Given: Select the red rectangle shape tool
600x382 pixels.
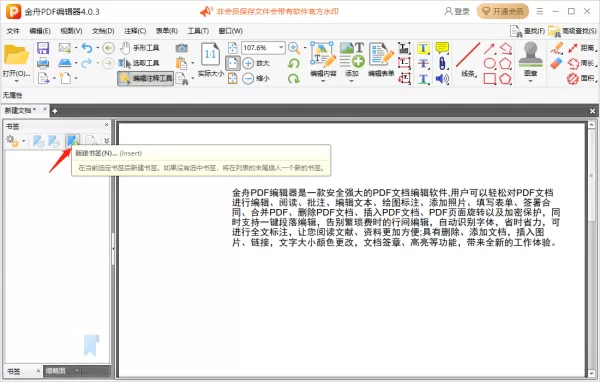Looking at the screenshot, I should click(x=489, y=79).
